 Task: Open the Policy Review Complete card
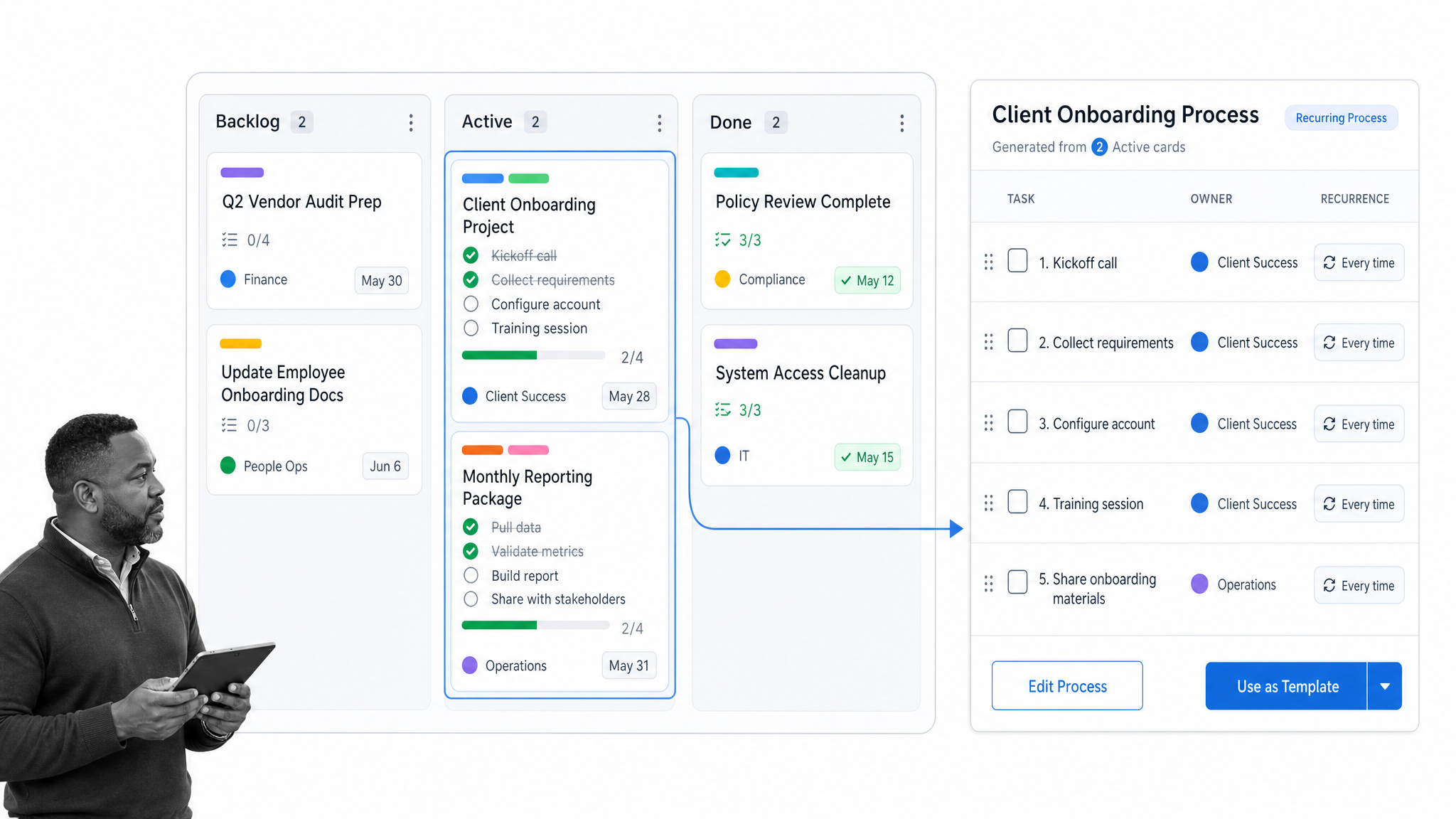pos(807,231)
